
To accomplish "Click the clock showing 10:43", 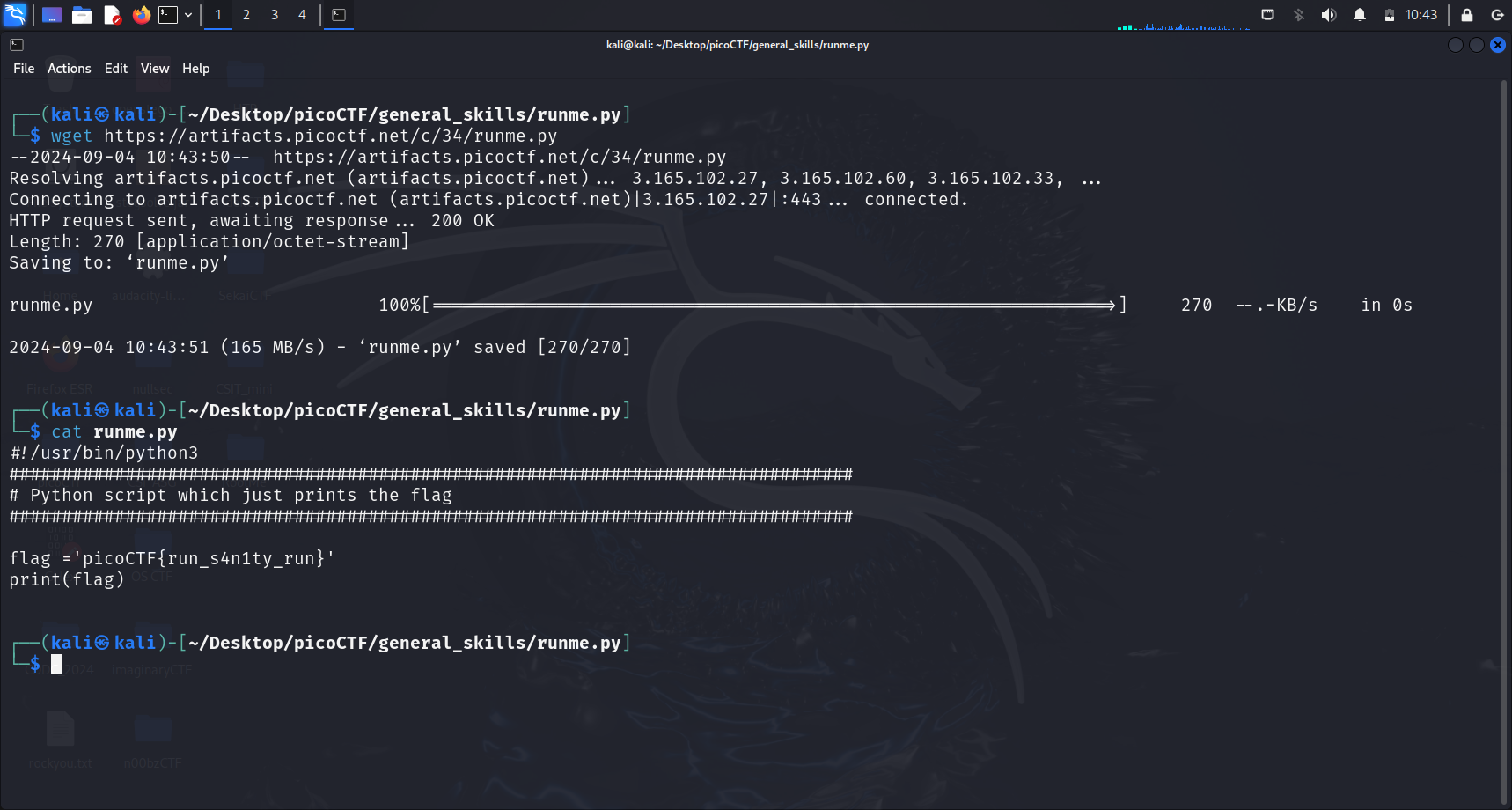I will click(x=1421, y=15).
